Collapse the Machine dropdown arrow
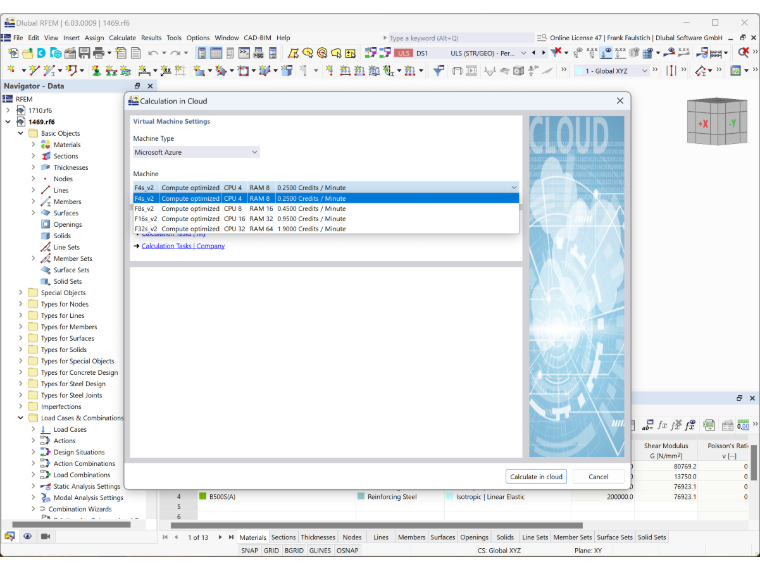Viewport: 760px width, 570px height. (514, 188)
